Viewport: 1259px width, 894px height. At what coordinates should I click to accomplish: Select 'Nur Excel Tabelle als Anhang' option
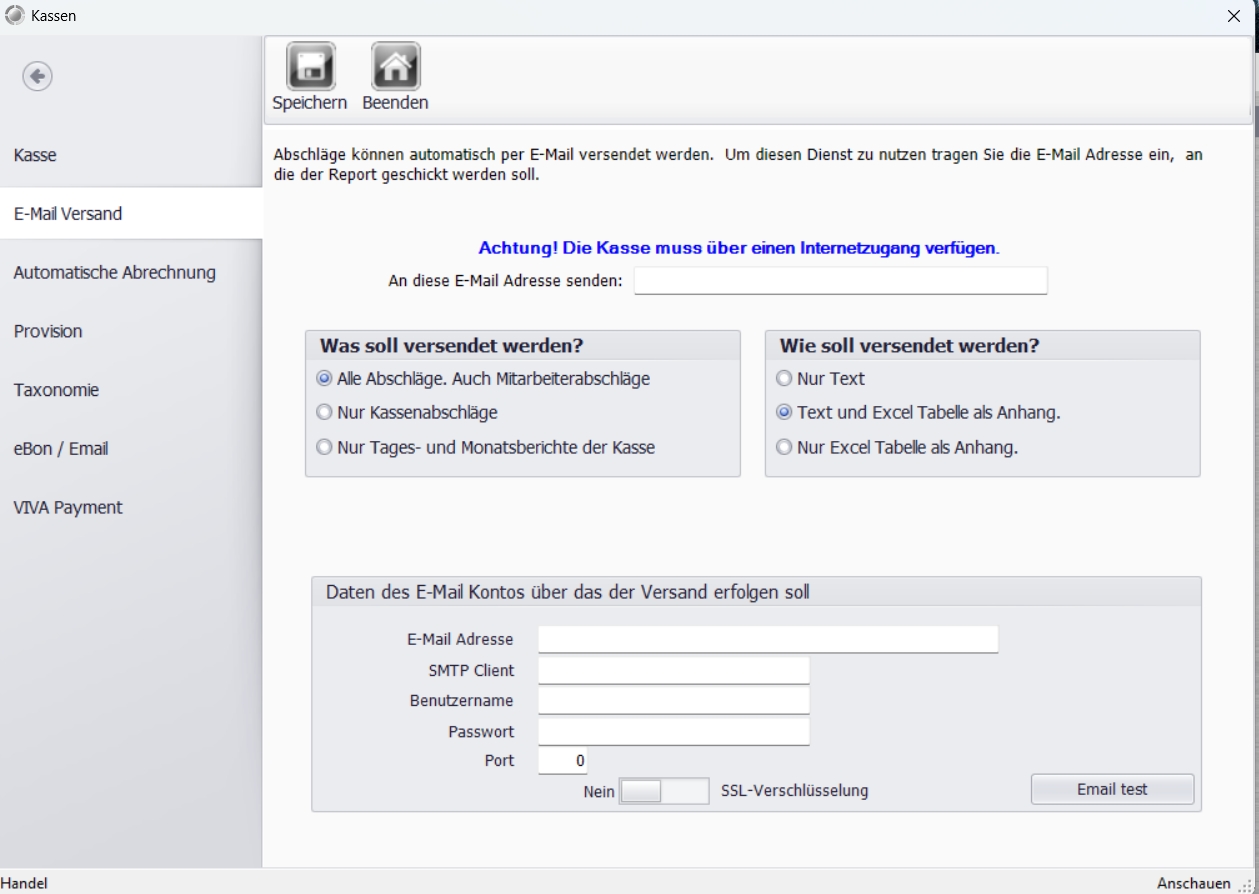pyautogui.click(x=784, y=448)
